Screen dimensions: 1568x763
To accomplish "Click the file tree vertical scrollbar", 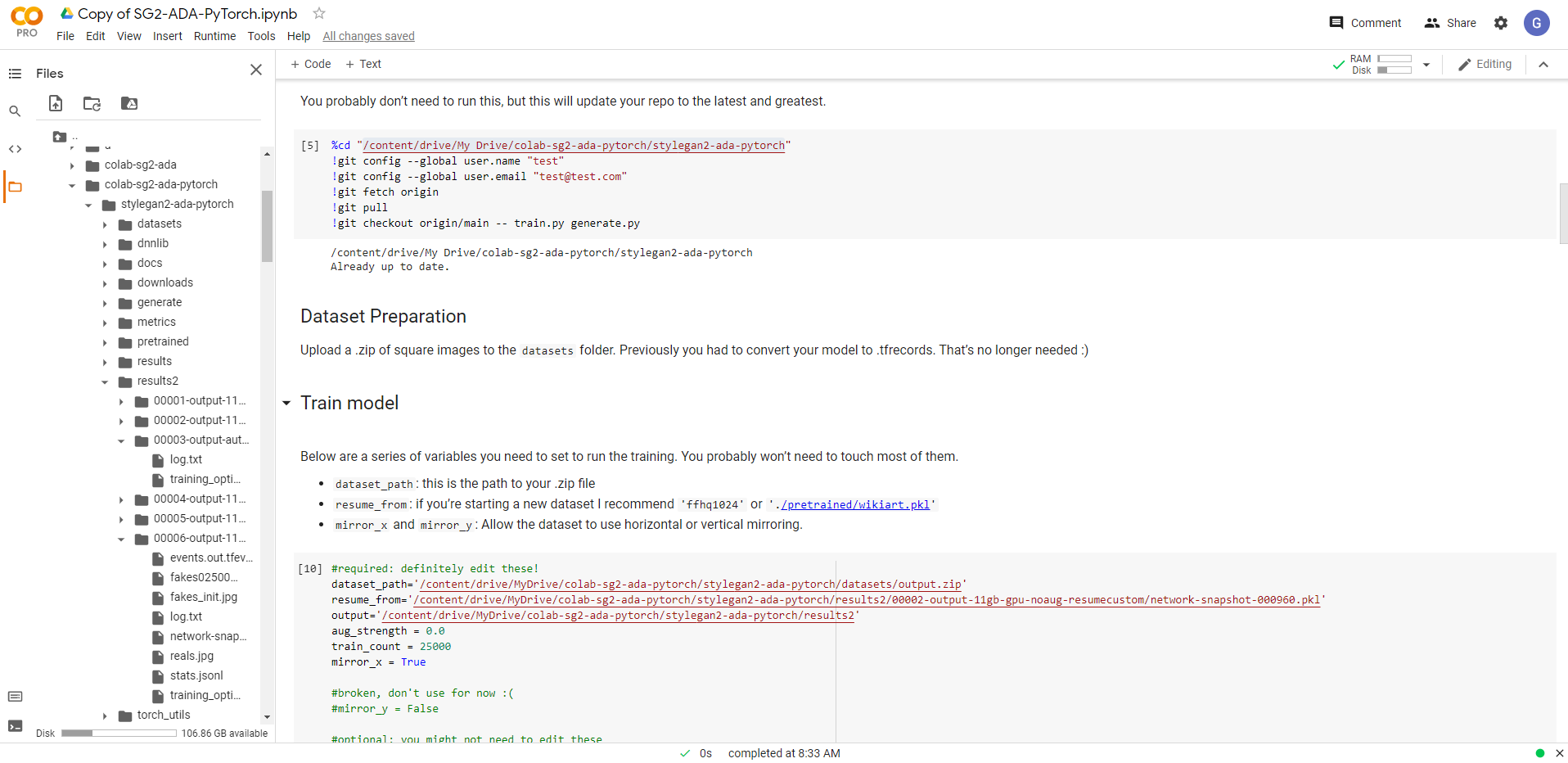I will coord(267,226).
